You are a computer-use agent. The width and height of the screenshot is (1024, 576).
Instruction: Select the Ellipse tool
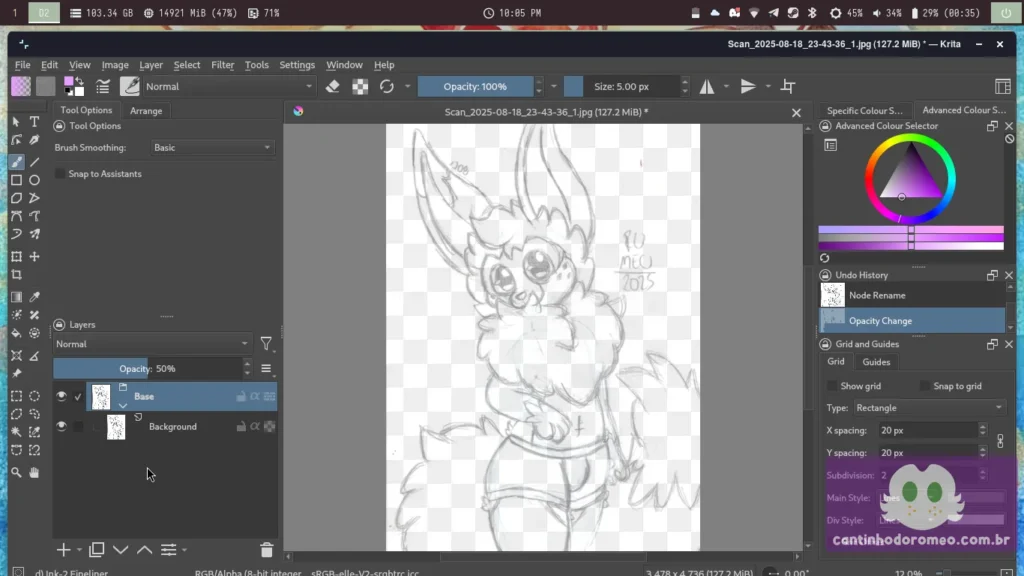pos(35,180)
